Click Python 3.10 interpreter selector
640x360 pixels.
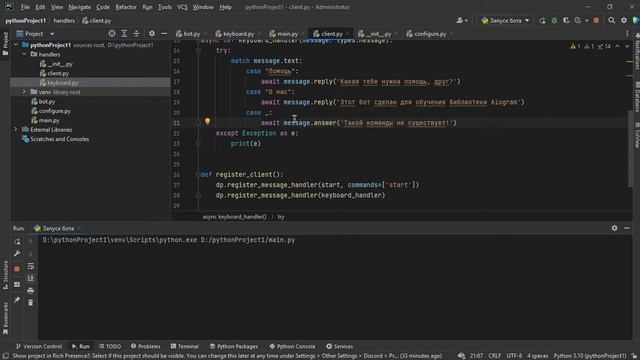coord(590,356)
